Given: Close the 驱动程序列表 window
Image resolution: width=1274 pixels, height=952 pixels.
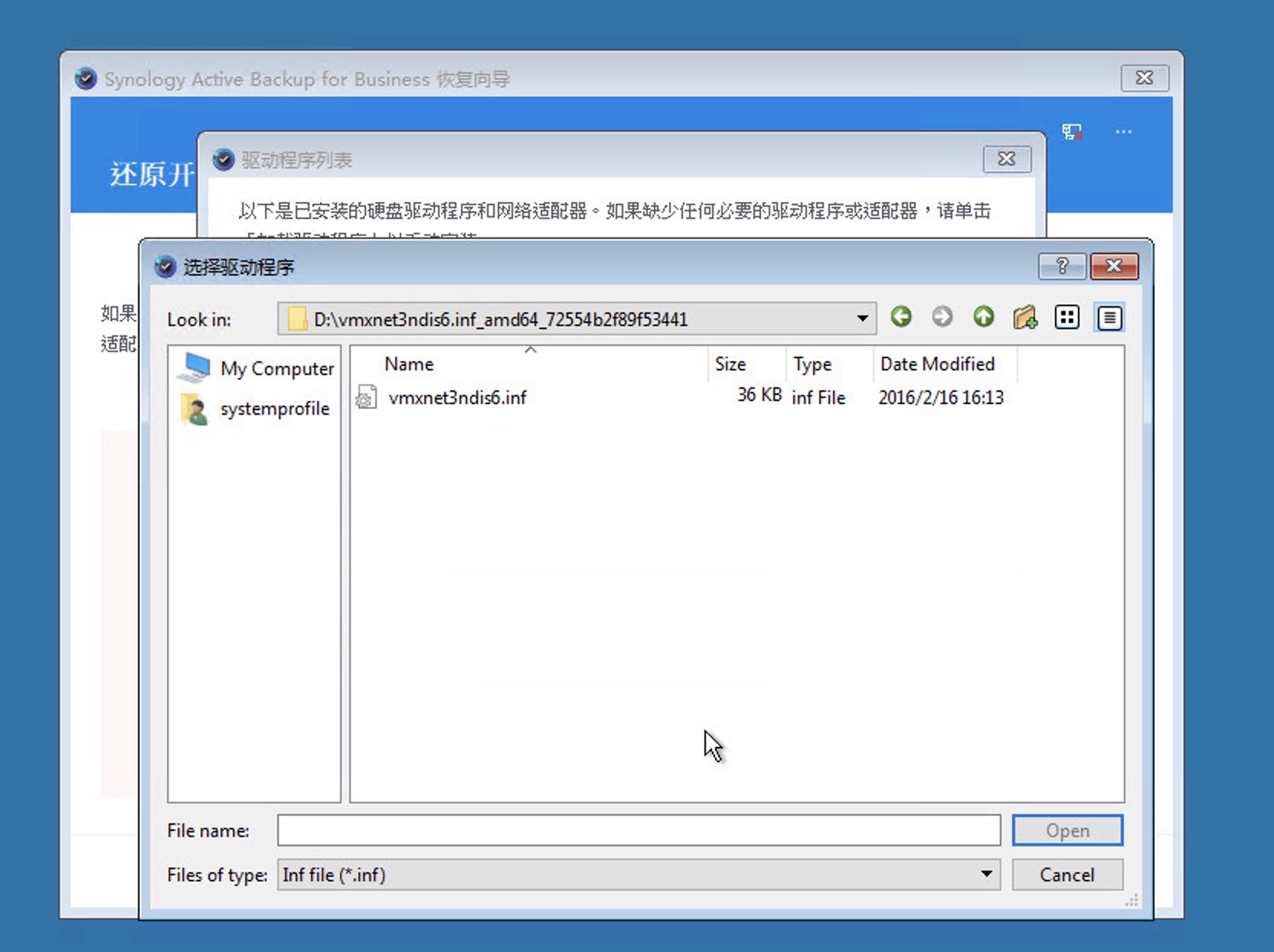Looking at the screenshot, I should click(x=1007, y=158).
